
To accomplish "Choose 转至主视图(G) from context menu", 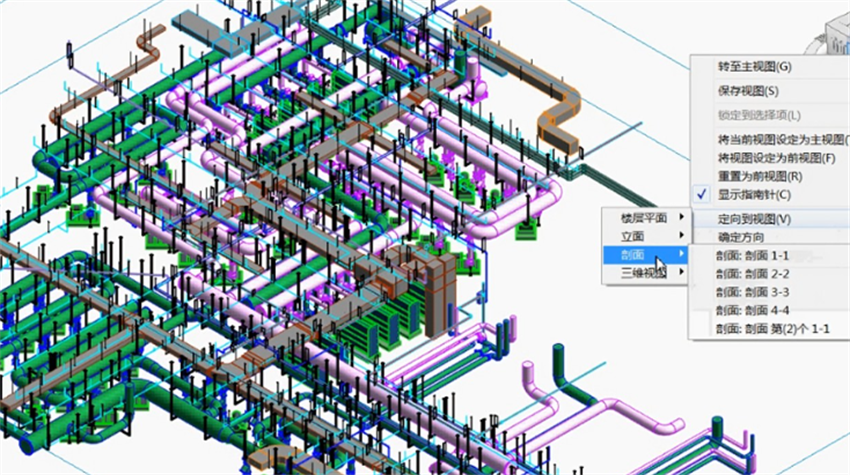I will point(754,66).
